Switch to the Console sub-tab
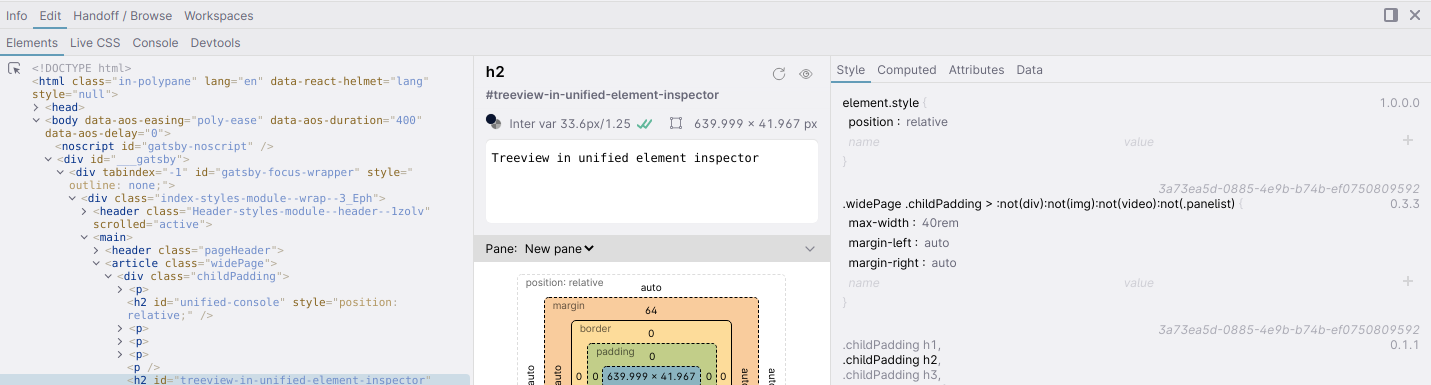The height and width of the screenshot is (385, 1431). pyautogui.click(x=155, y=43)
